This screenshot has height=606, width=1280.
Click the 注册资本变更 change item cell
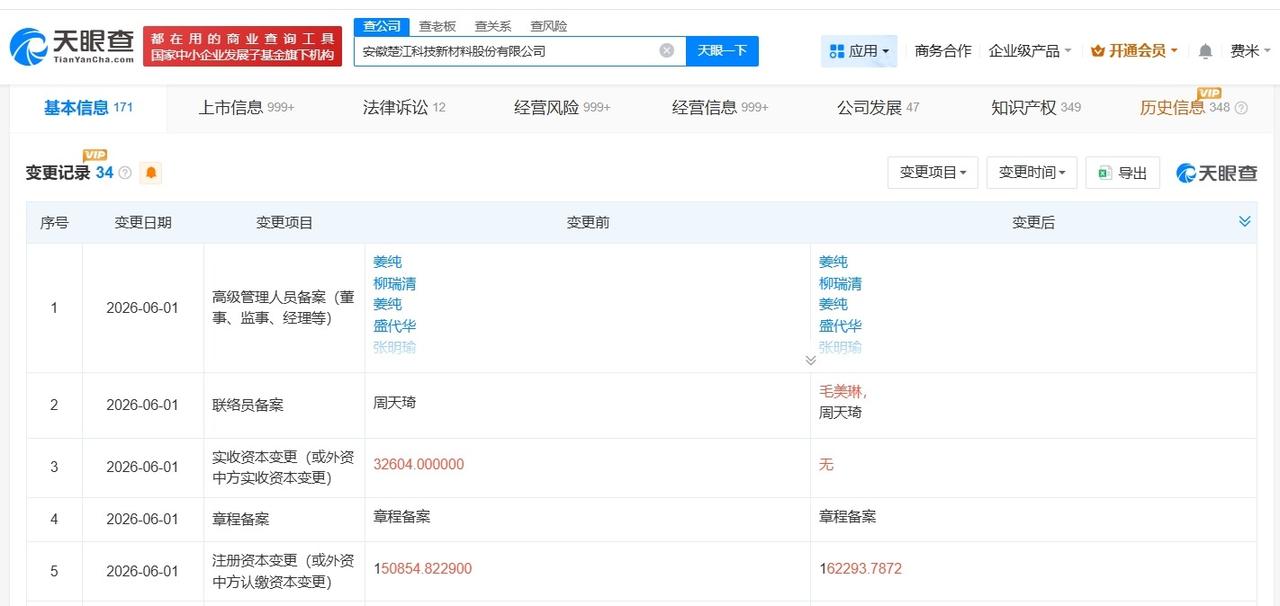pos(284,571)
